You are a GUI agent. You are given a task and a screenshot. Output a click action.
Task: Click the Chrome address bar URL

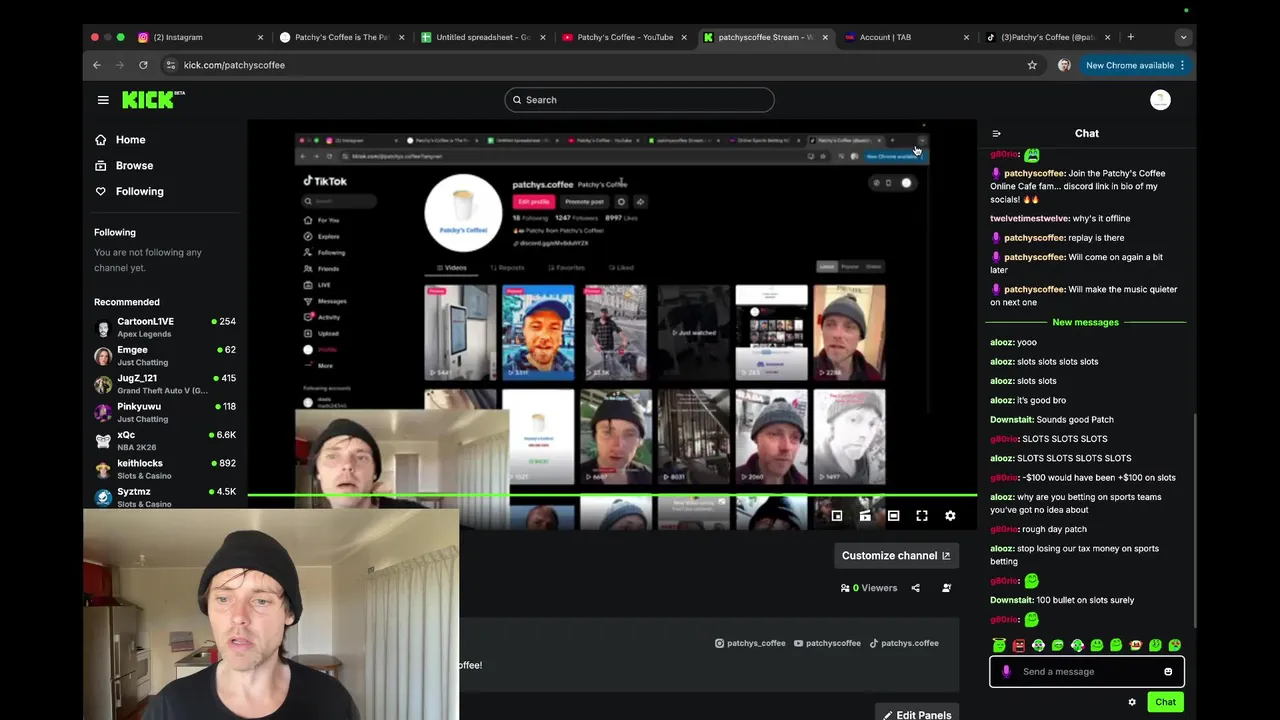coord(234,65)
